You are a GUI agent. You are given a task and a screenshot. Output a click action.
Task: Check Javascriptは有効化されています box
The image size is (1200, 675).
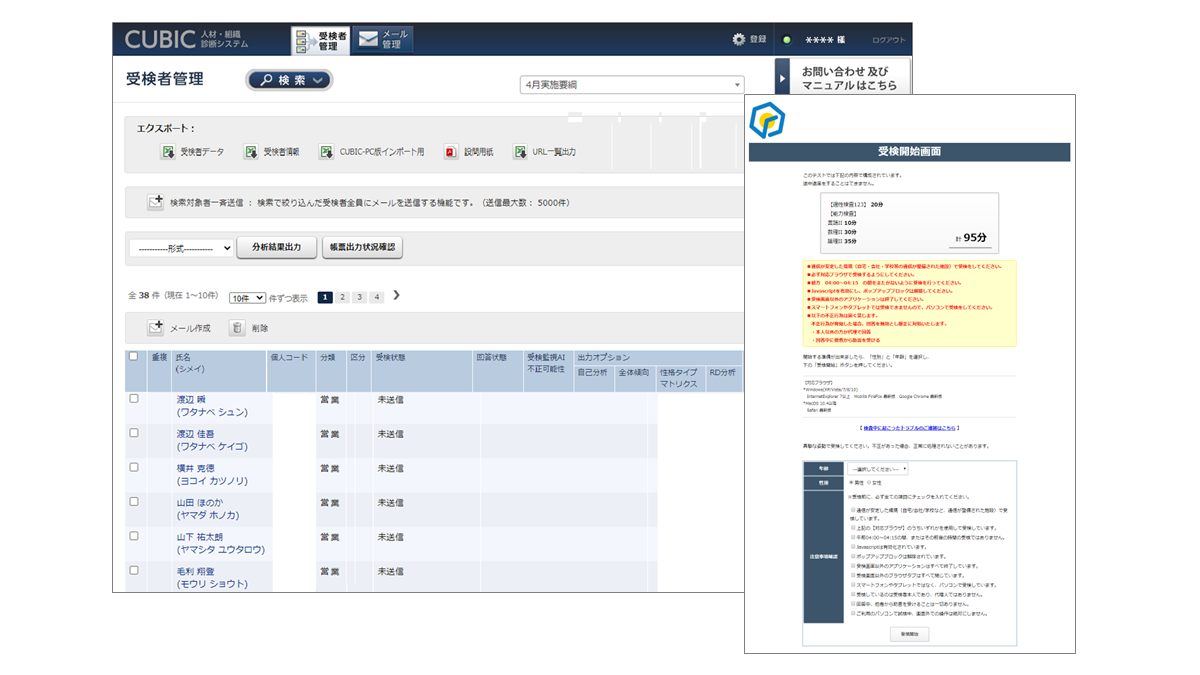tap(853, 547)
